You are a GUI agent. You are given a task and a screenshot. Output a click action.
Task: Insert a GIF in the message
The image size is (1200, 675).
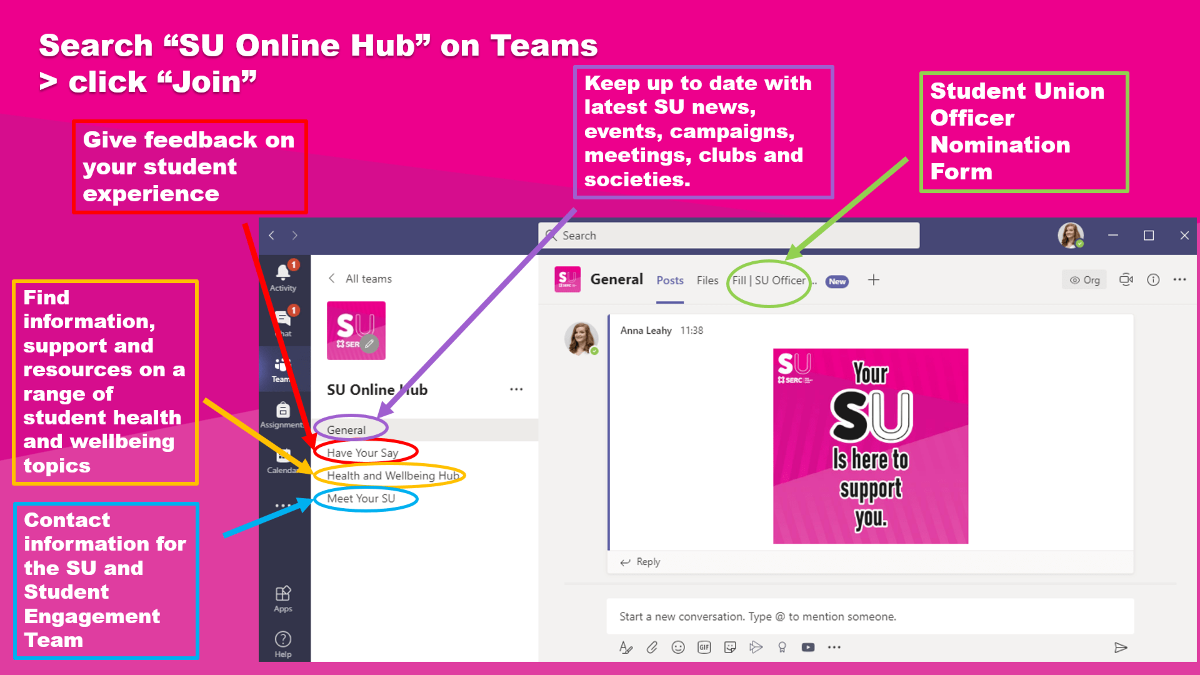(x=704, y=647)
